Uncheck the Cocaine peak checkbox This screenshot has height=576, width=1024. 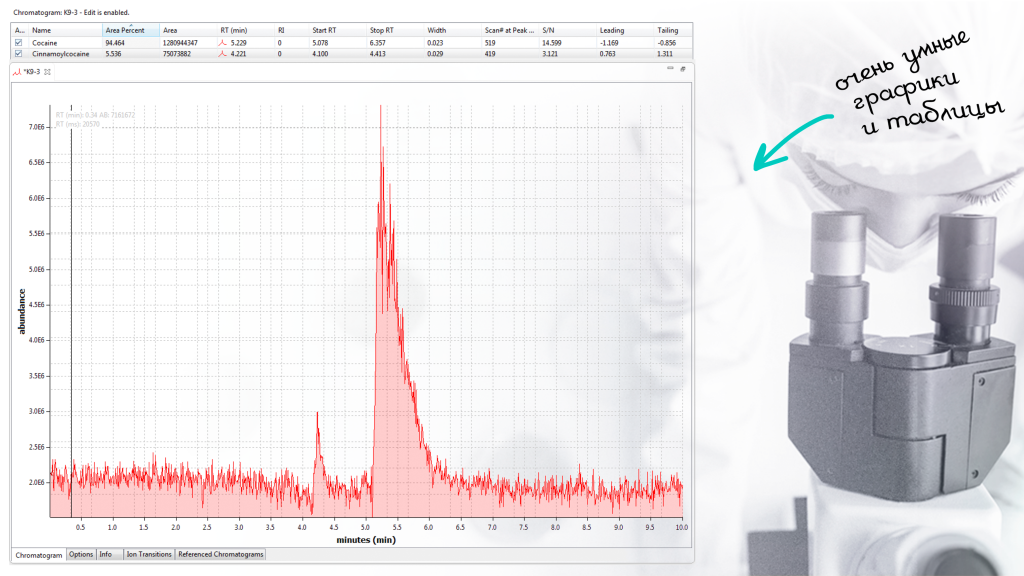pos(18,43)
